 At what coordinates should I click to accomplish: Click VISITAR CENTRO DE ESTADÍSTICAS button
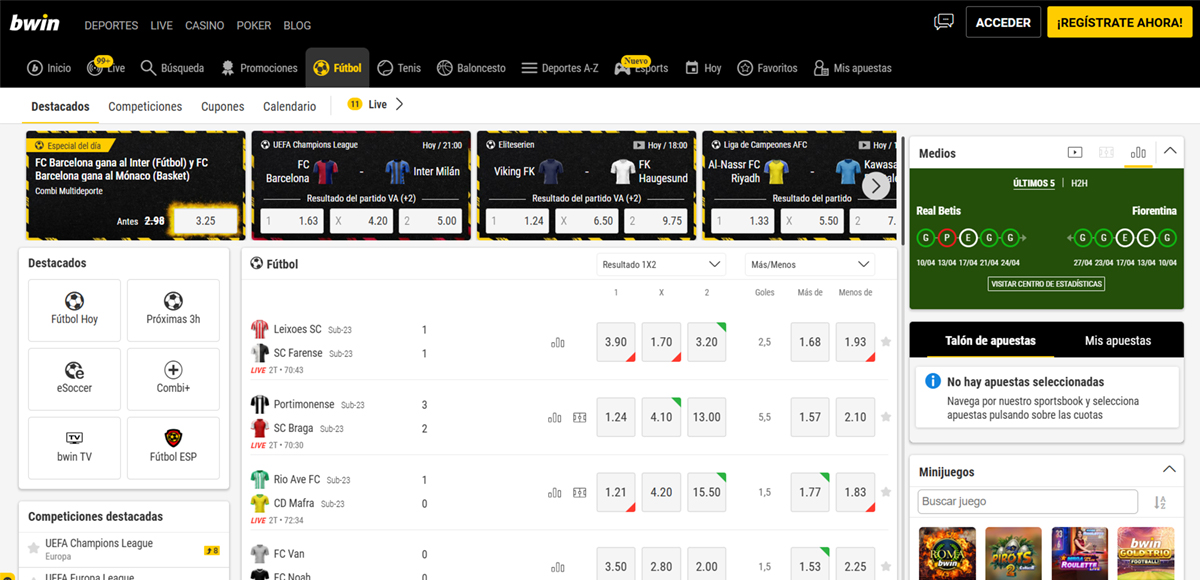[x=1047, y=284]
